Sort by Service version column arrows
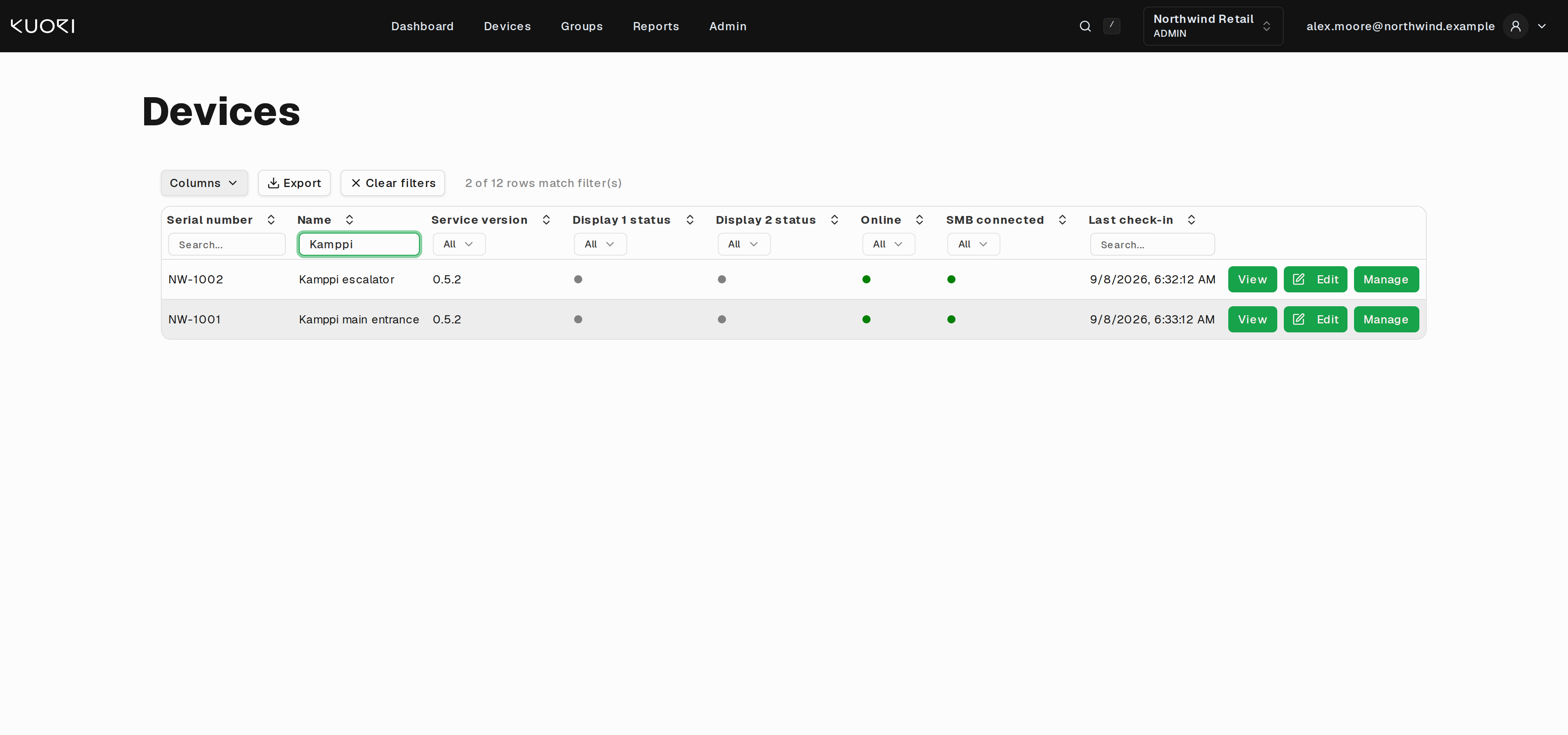Image resolution: width=1568 pixels, height=735 pixels. pos(546,220)
